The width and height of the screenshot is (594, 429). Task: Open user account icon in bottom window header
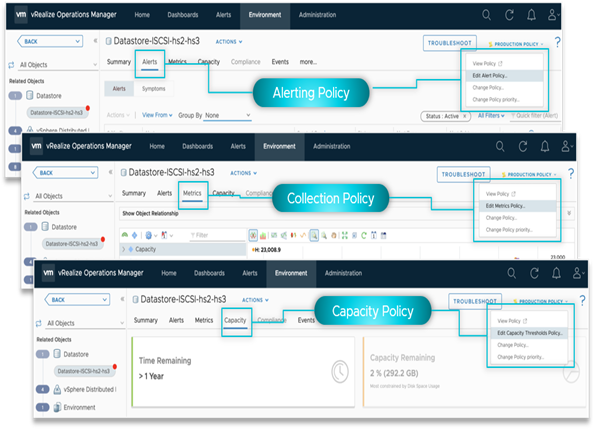(x=577, y=273)
